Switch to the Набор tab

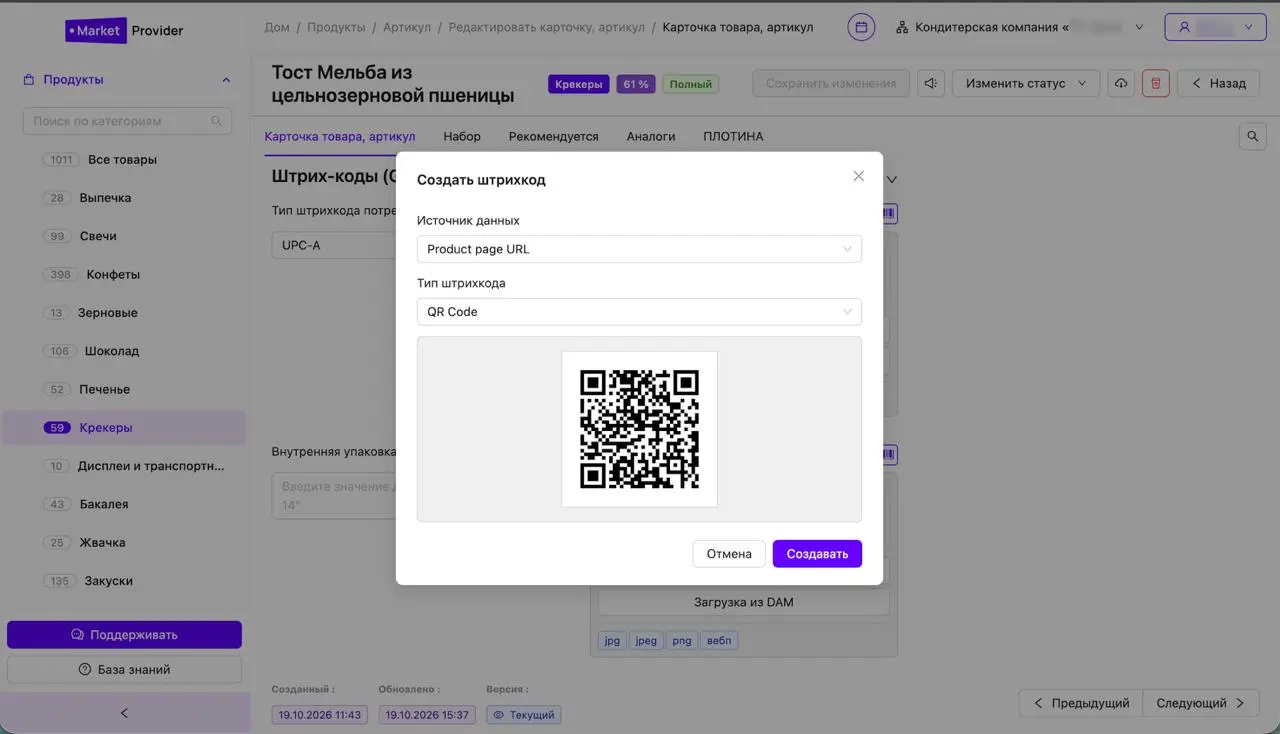coord(462,136)
